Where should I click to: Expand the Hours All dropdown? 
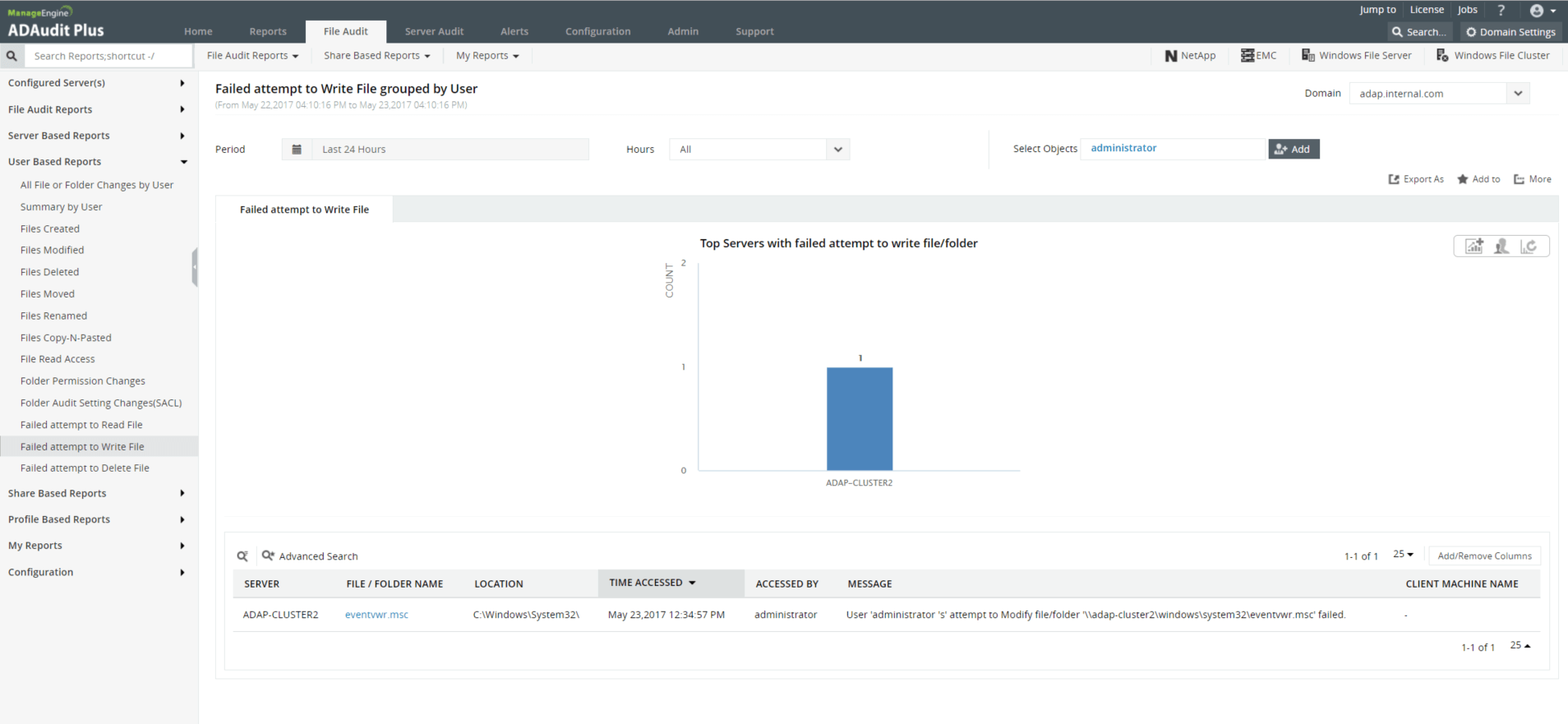(837, 150)
